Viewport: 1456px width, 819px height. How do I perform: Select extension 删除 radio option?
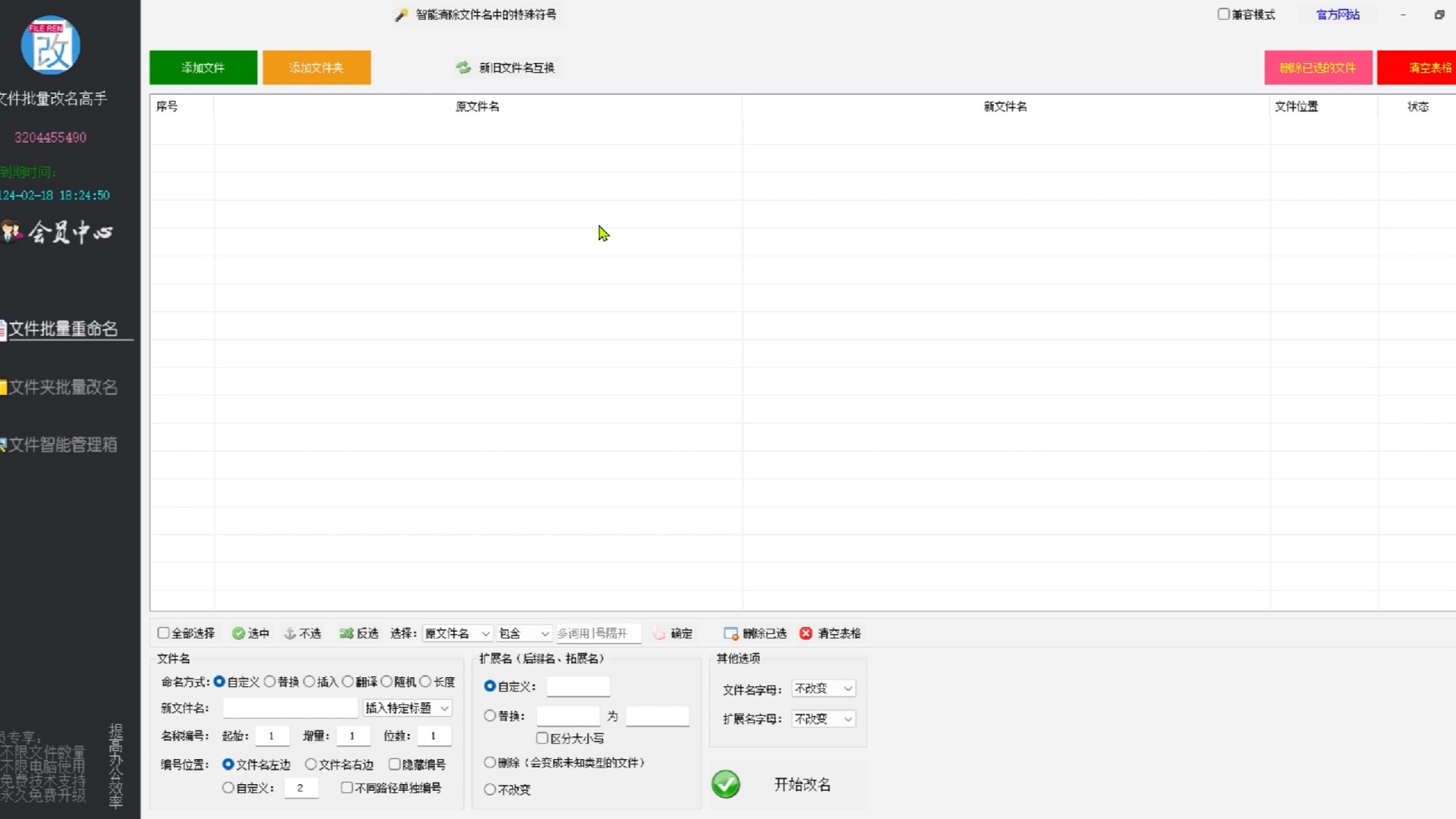click(490, 763)
